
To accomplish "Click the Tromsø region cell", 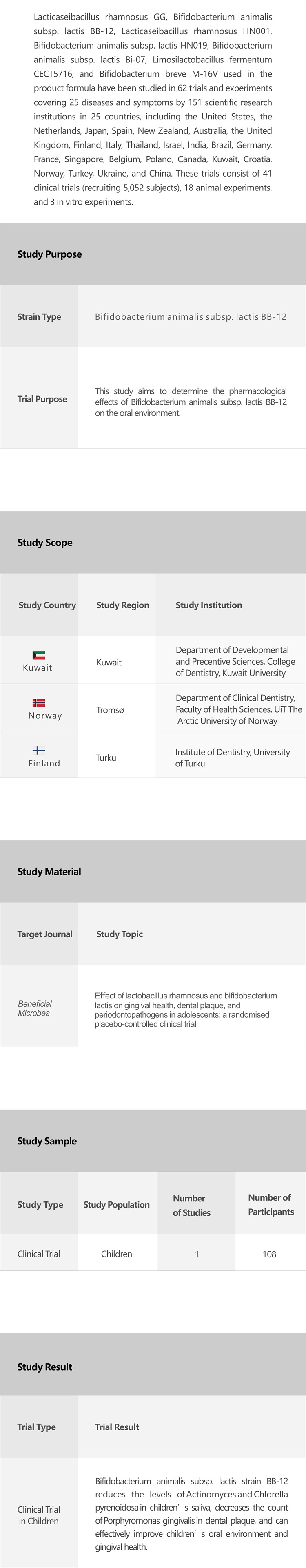I will (x=110, y=710).
